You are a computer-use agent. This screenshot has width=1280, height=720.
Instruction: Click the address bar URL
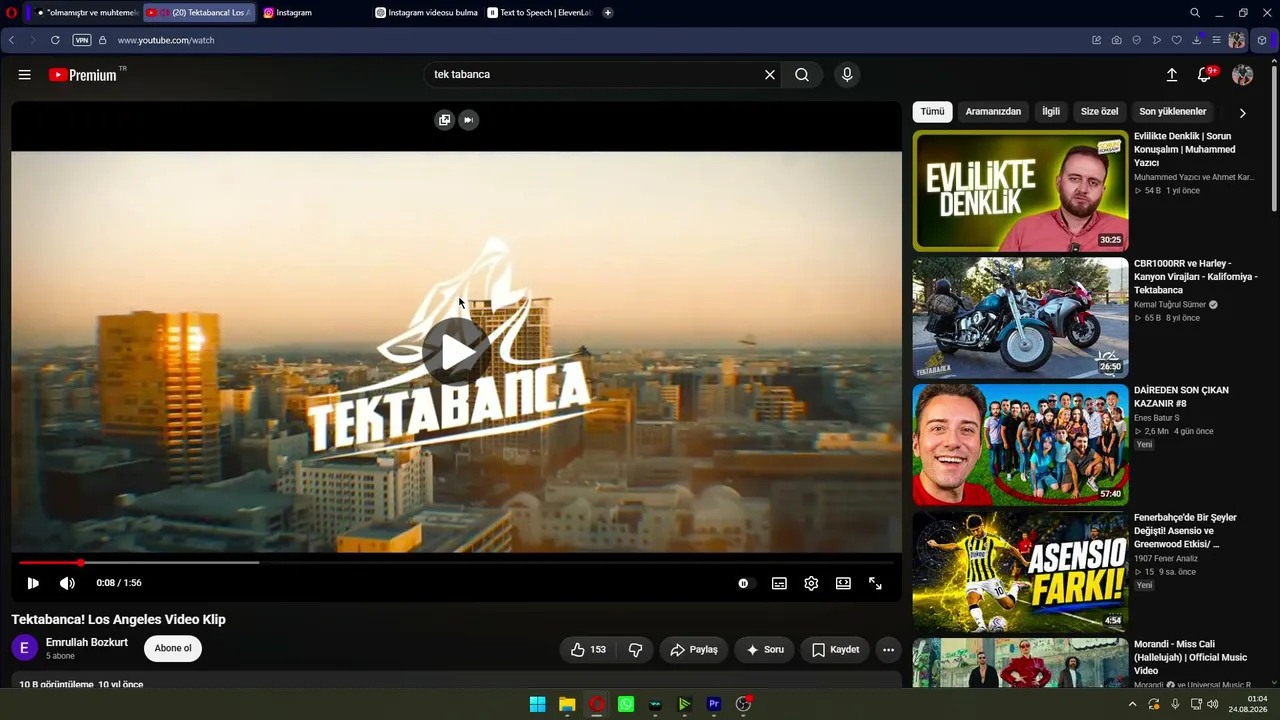166,40
